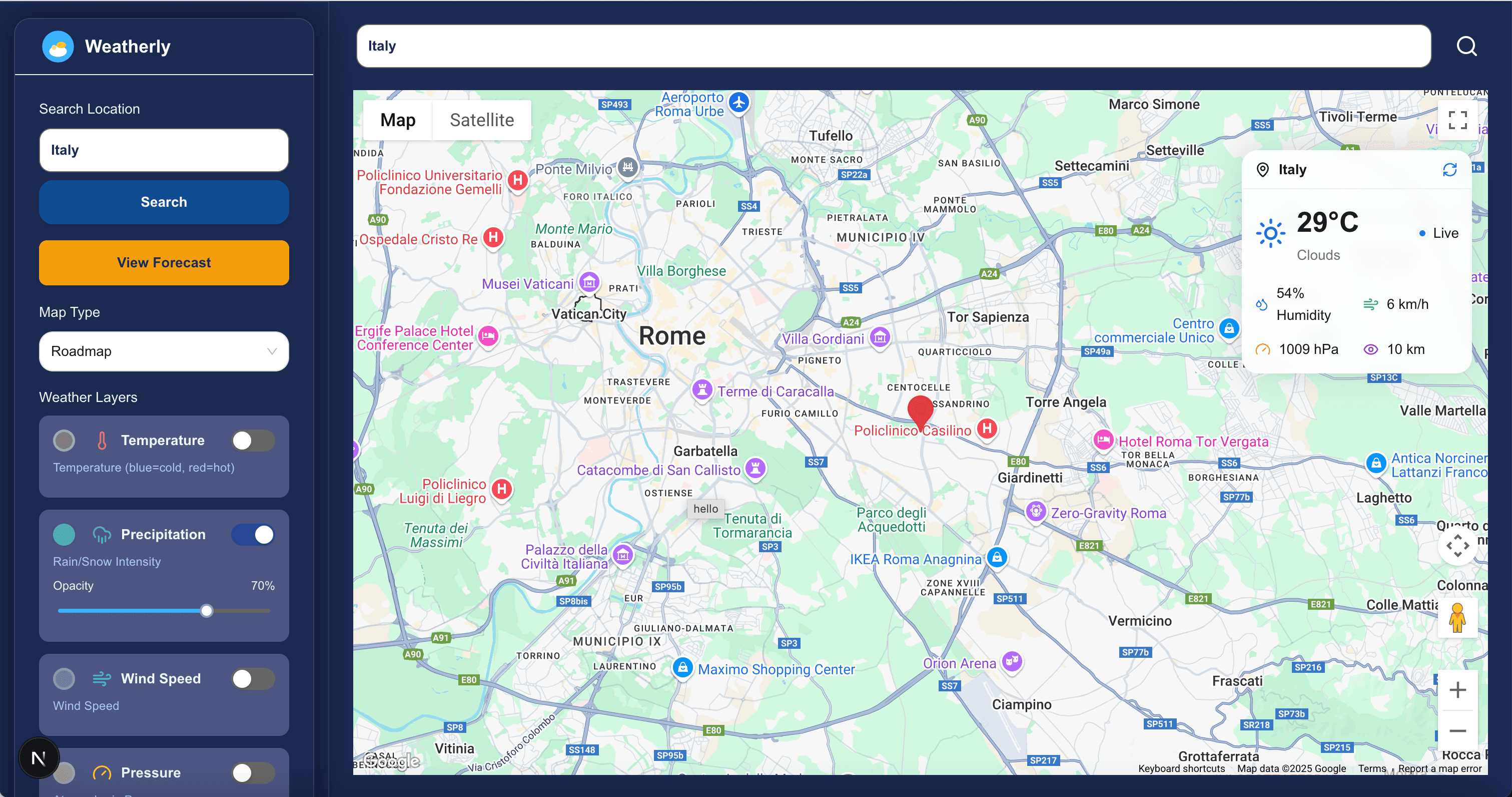Screen dimensions: 1512x797
Task: Open the Roadmap map type dropdown
Action: click(x=164, y=351)
